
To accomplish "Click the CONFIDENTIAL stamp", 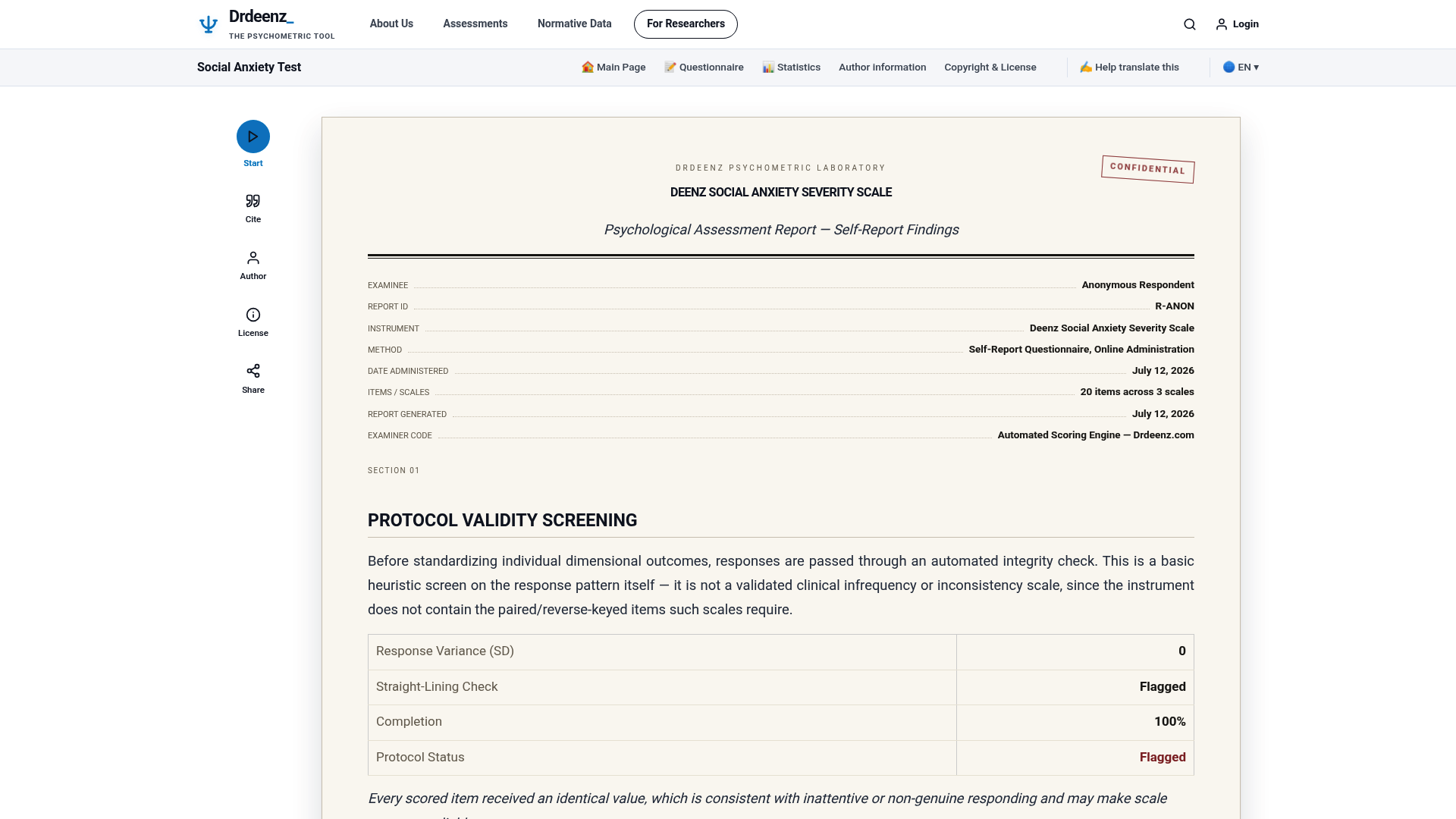I will 1147,168.
